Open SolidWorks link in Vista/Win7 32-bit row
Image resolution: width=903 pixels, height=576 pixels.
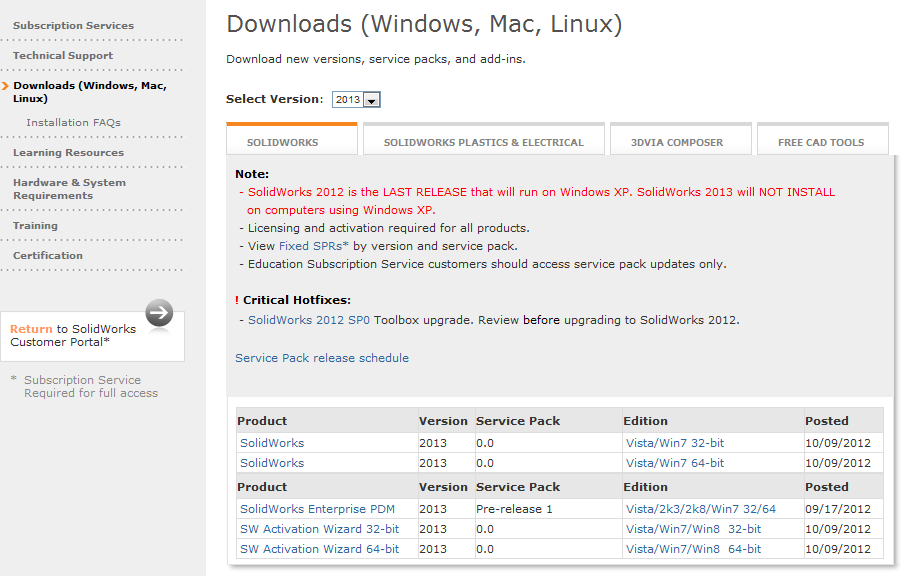[x=272, y=443]
